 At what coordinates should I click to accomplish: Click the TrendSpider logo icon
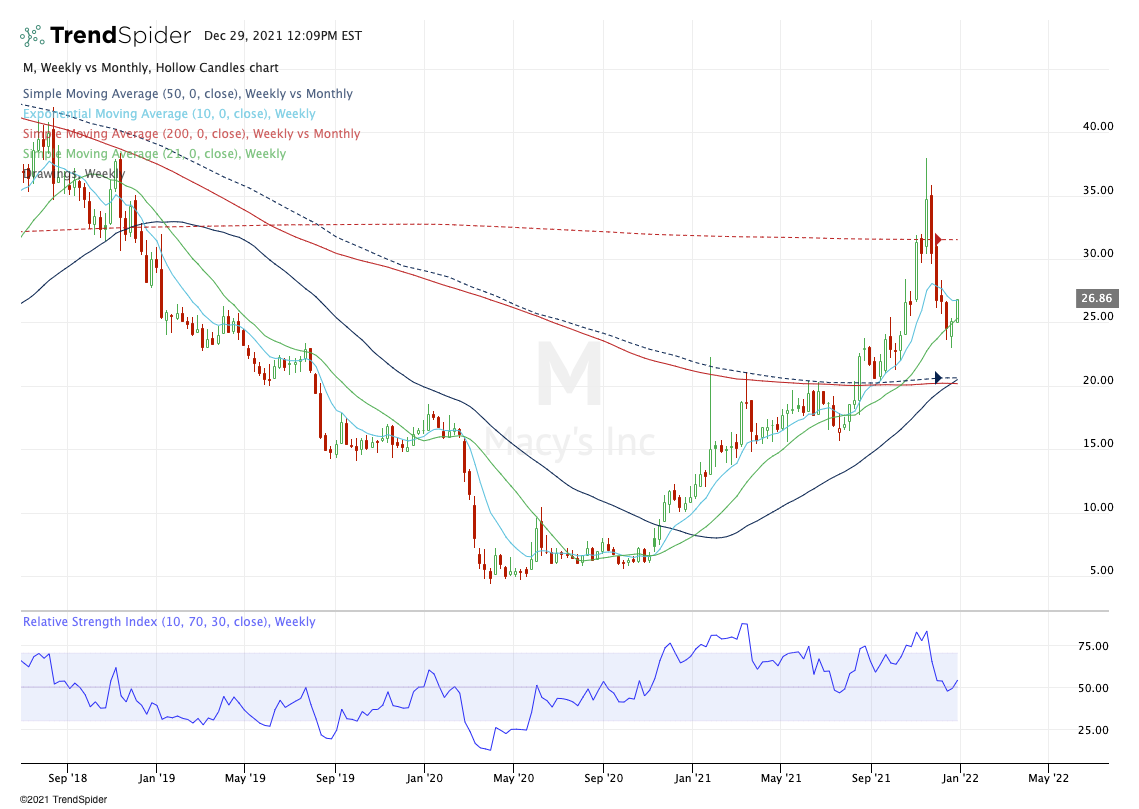(x=32, y=36)
